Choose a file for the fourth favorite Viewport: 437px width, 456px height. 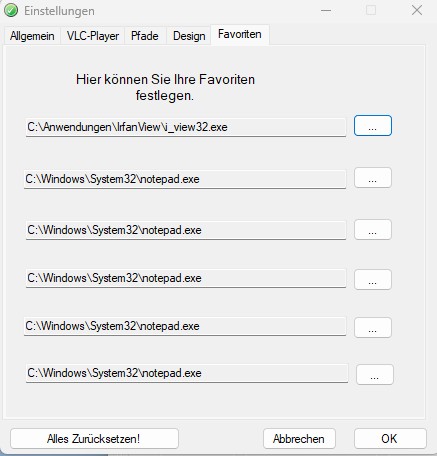coord(373,279)
